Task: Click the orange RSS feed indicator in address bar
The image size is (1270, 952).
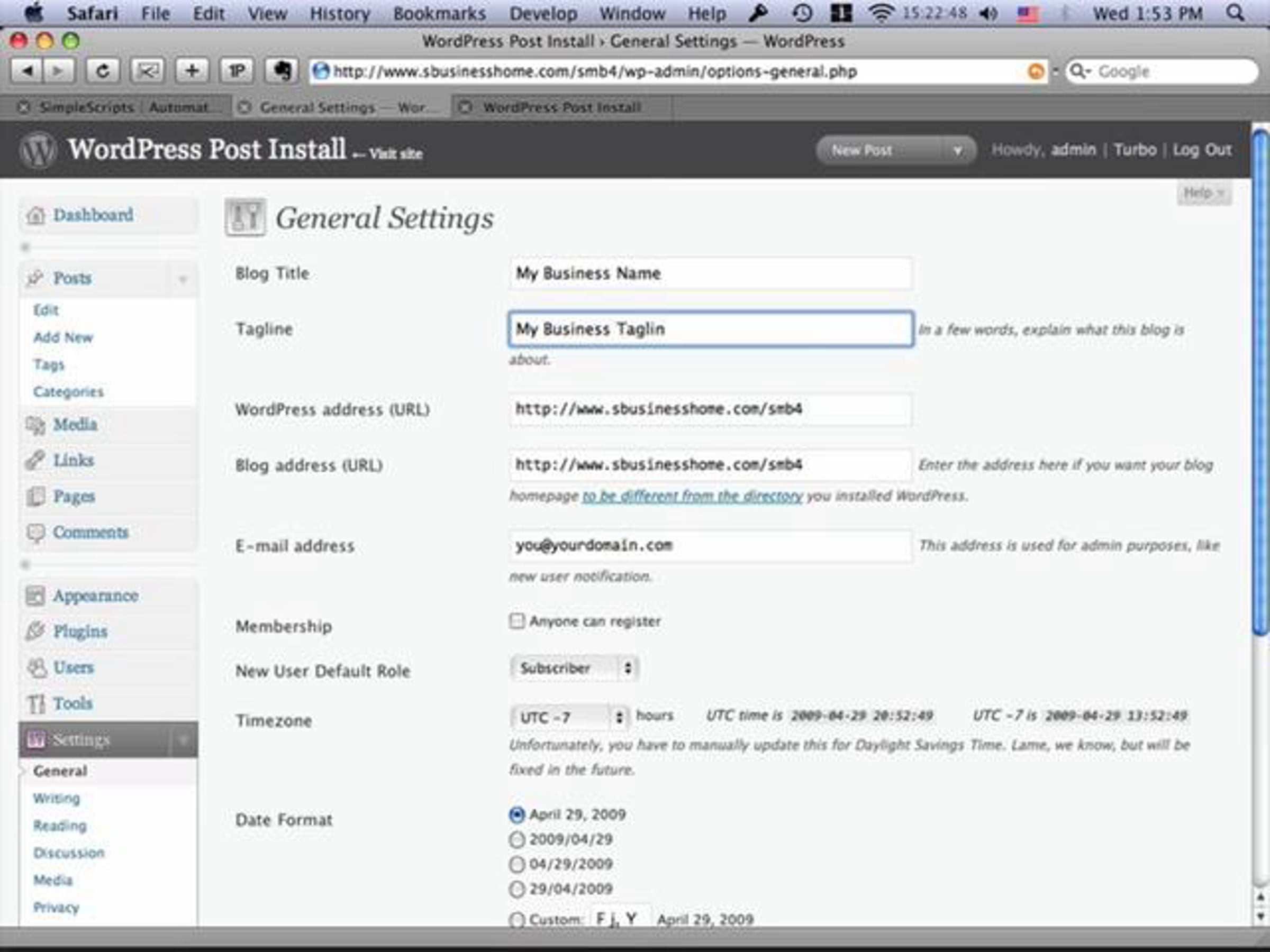Action: pyautogui.click(x=1036, y=72)
